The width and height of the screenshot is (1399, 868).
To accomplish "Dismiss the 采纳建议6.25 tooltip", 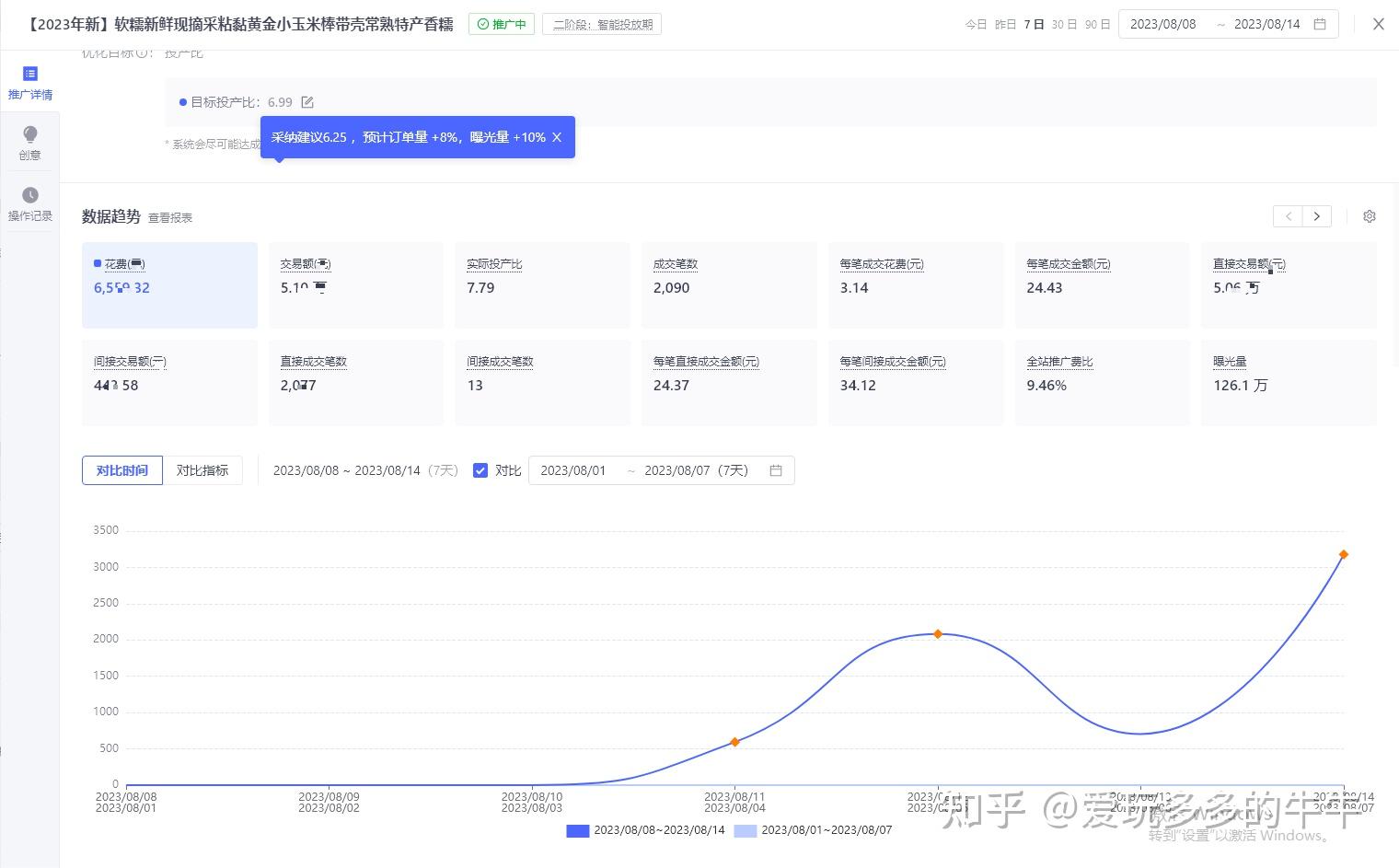I will pos(557,137).
